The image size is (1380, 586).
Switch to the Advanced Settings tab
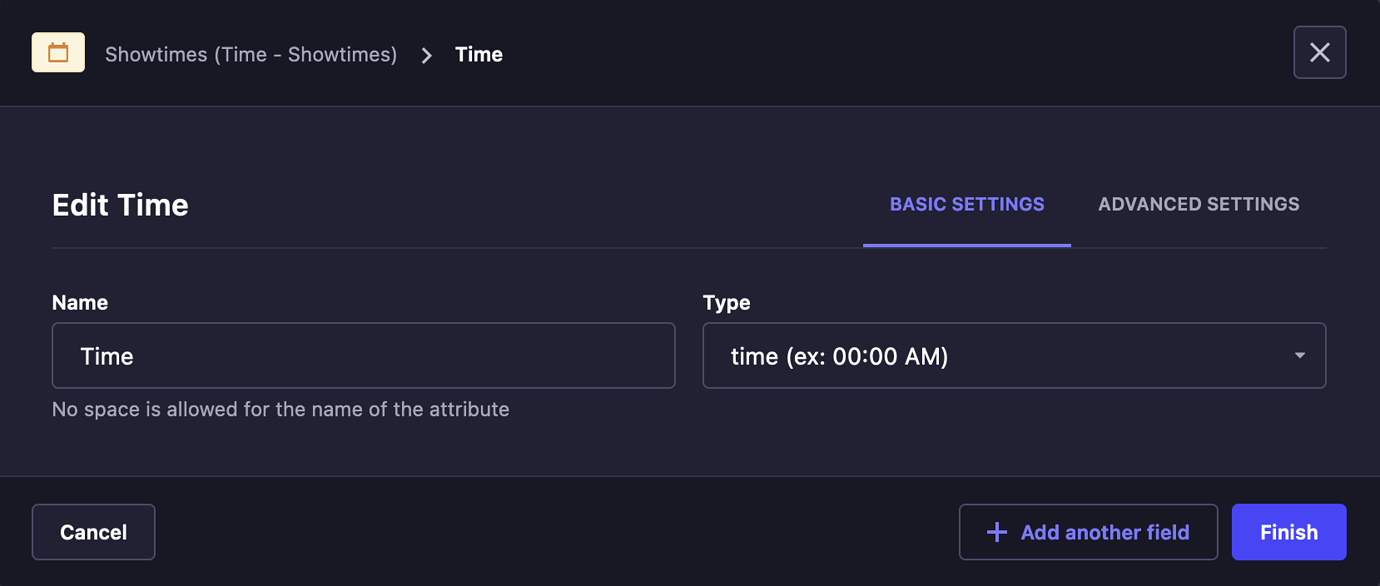1198,204
